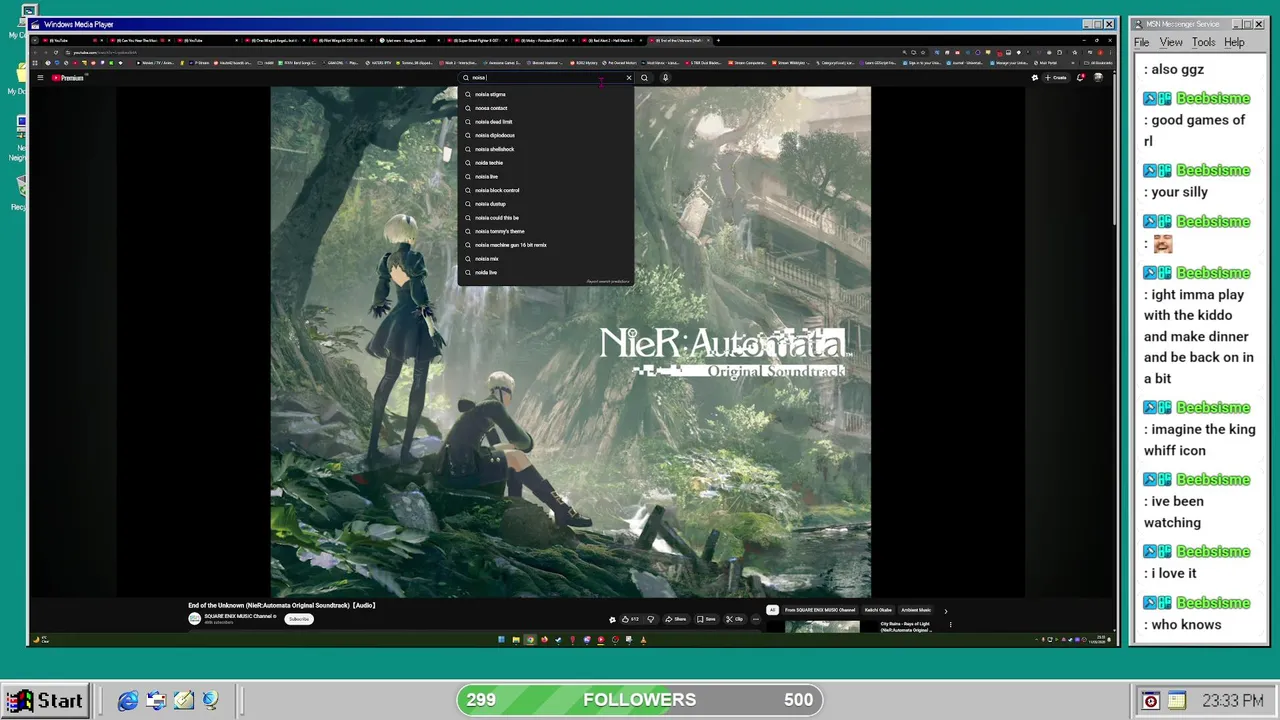Click the Windows 11 Start icon in stream taskbar
This screenshot has height=720, width=1280.
click(x=501, y=640)
